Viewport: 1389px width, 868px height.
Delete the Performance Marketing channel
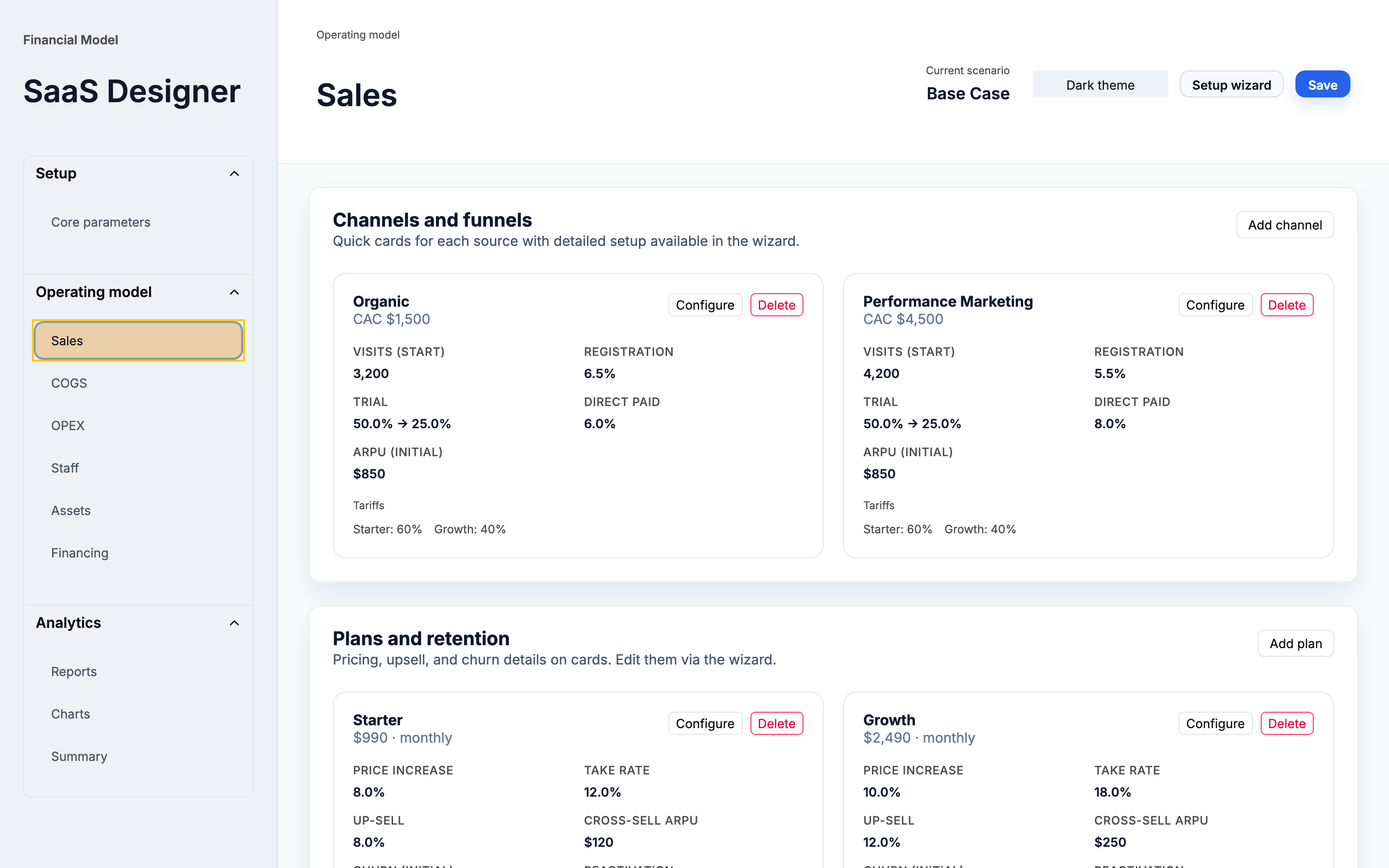point(1287,305)
